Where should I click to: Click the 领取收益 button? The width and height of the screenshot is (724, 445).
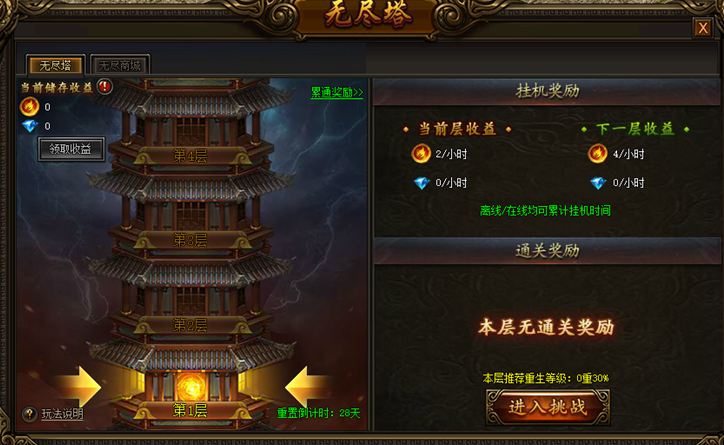point(71,149)
